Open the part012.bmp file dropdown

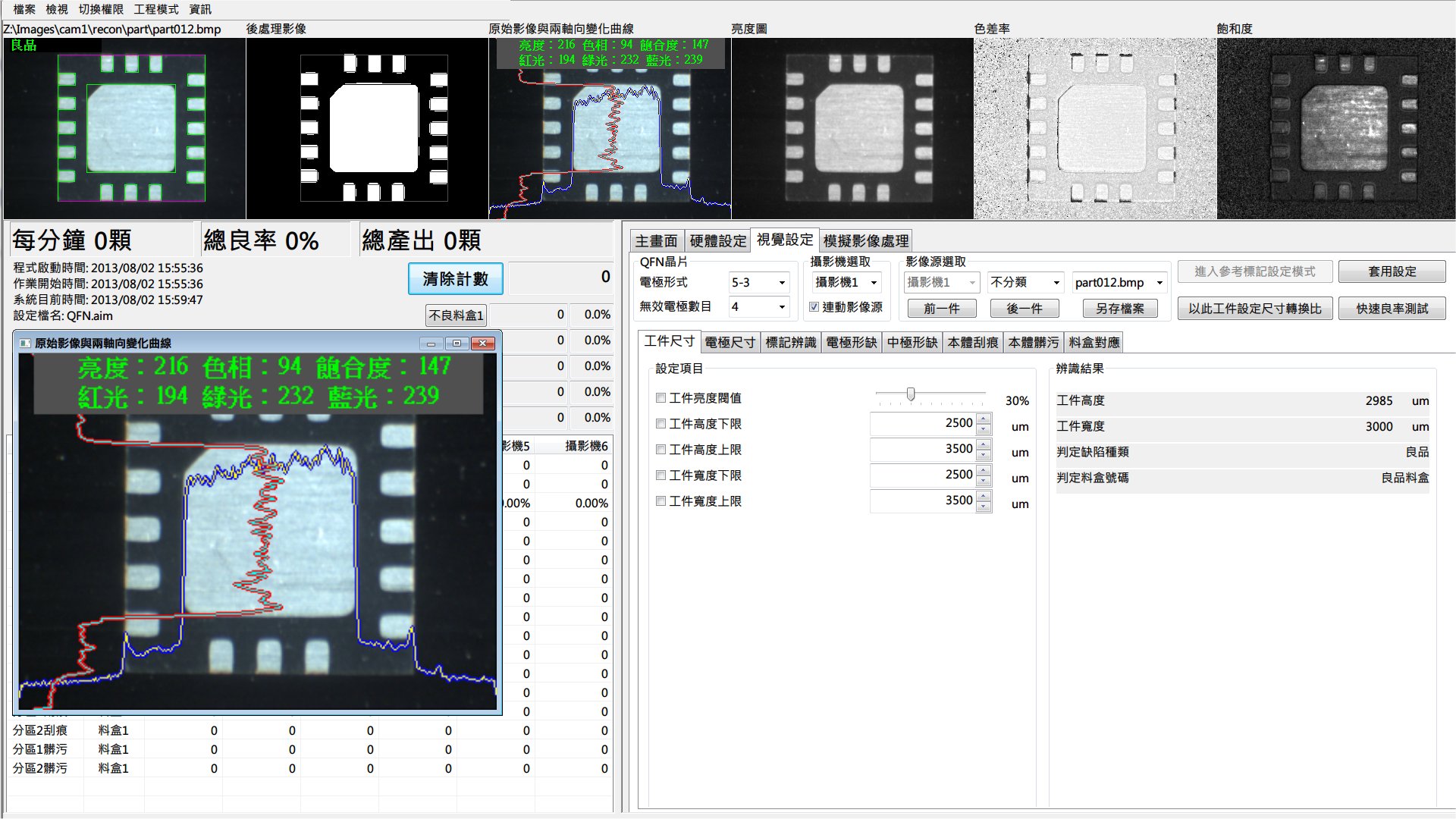pyautogui.click(x=1119, y=283)
